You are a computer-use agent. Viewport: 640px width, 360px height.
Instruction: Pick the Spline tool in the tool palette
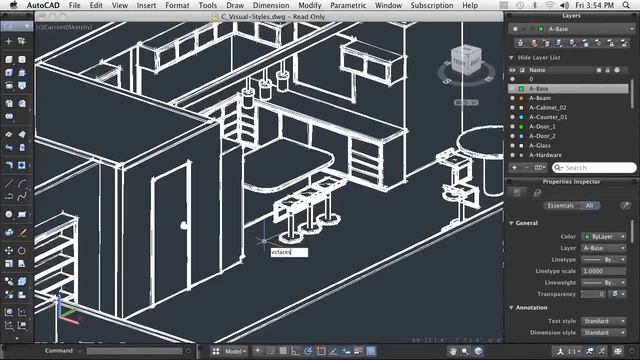[x=22, y=197]
